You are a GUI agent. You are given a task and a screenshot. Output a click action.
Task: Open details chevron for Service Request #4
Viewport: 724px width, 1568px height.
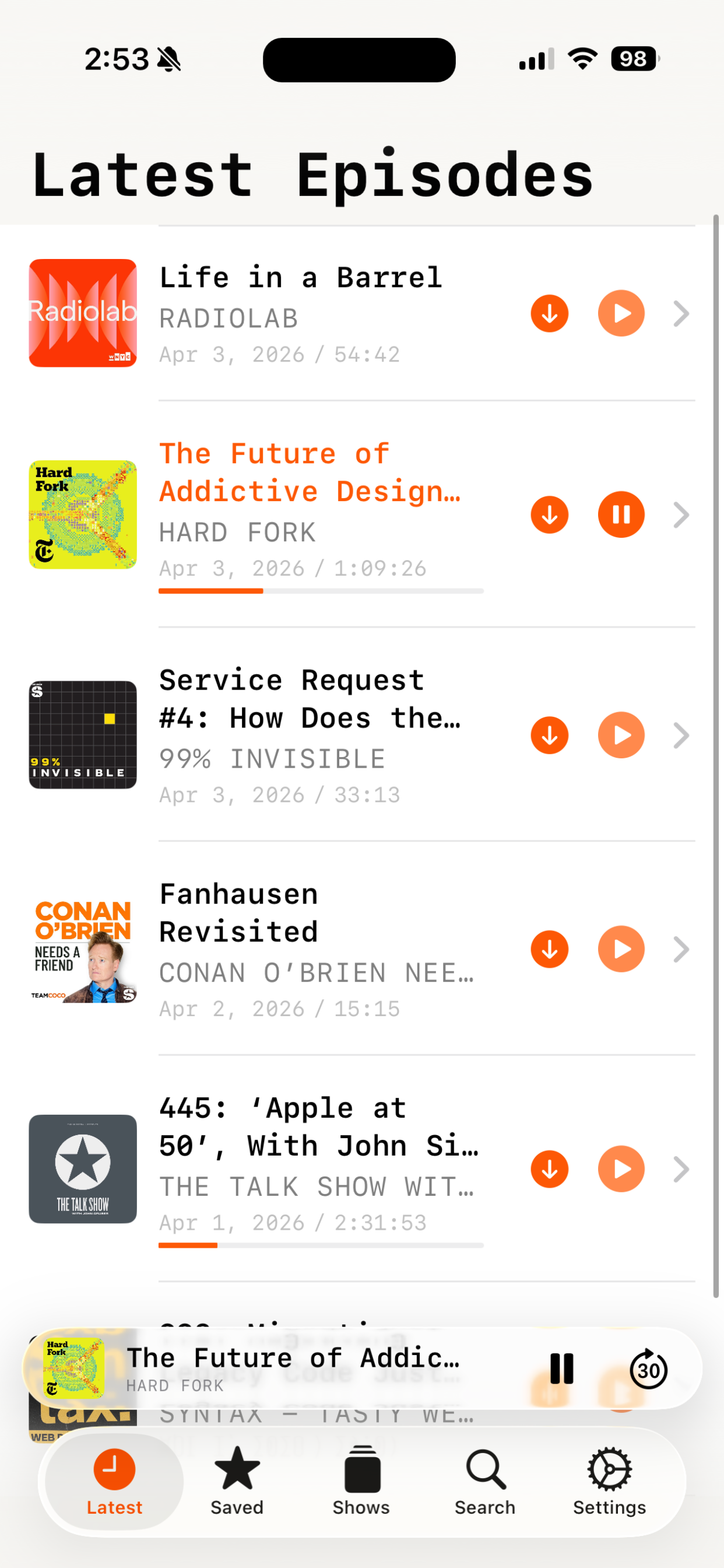pos(681,736)
